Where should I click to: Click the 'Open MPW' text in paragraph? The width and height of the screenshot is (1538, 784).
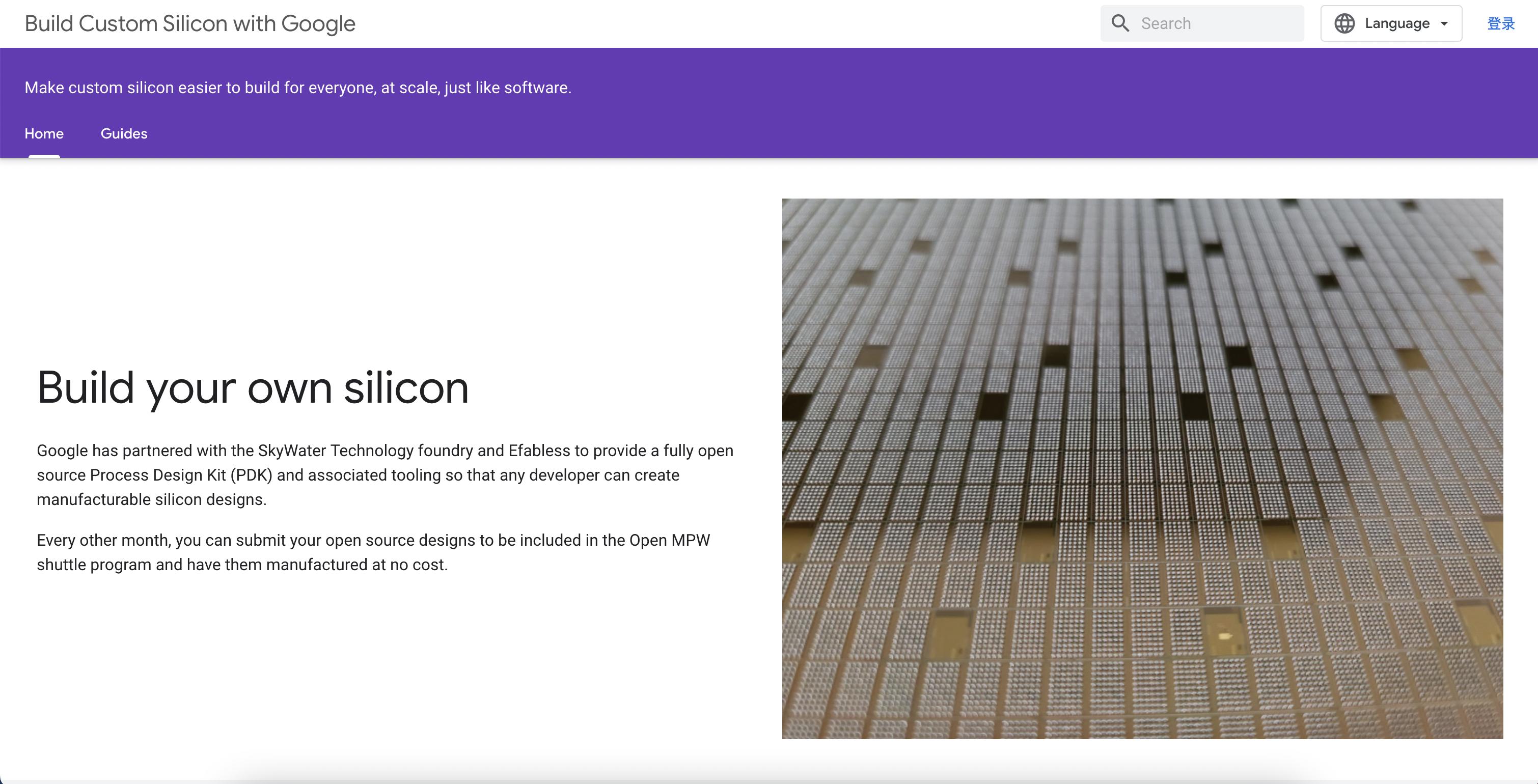pyautogui.click(x=669, y=540)
